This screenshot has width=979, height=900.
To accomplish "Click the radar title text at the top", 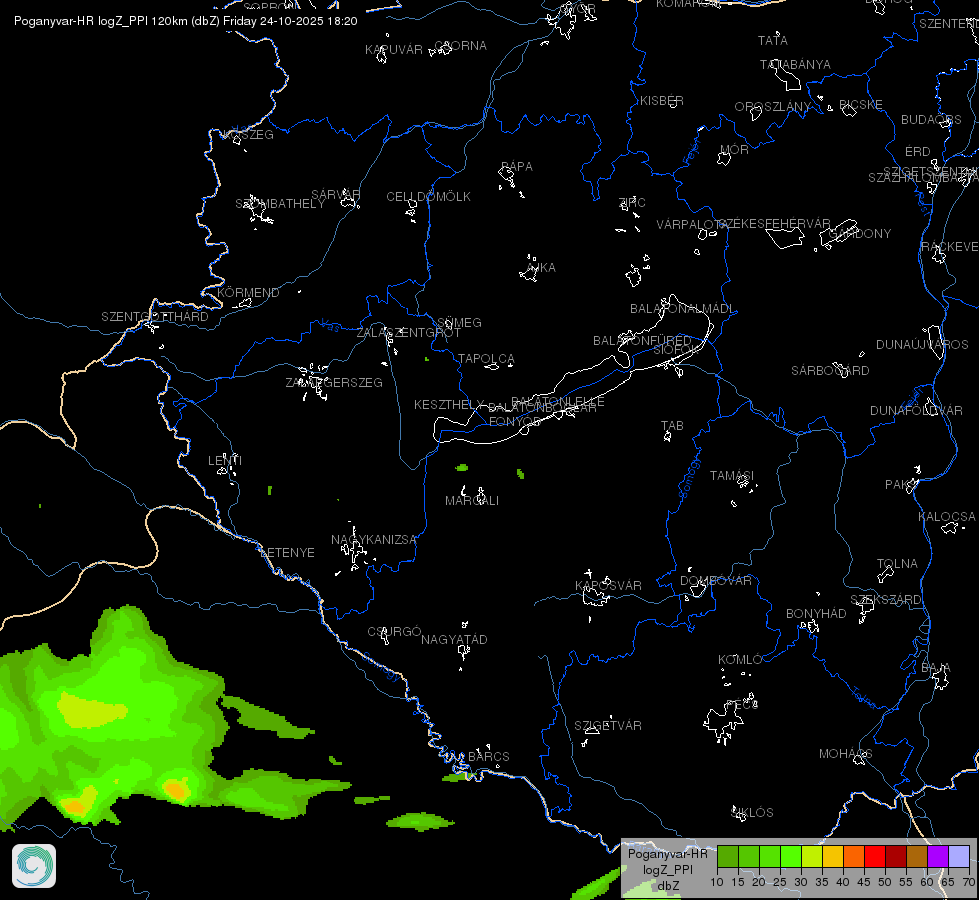I will [x=185, y=21].
